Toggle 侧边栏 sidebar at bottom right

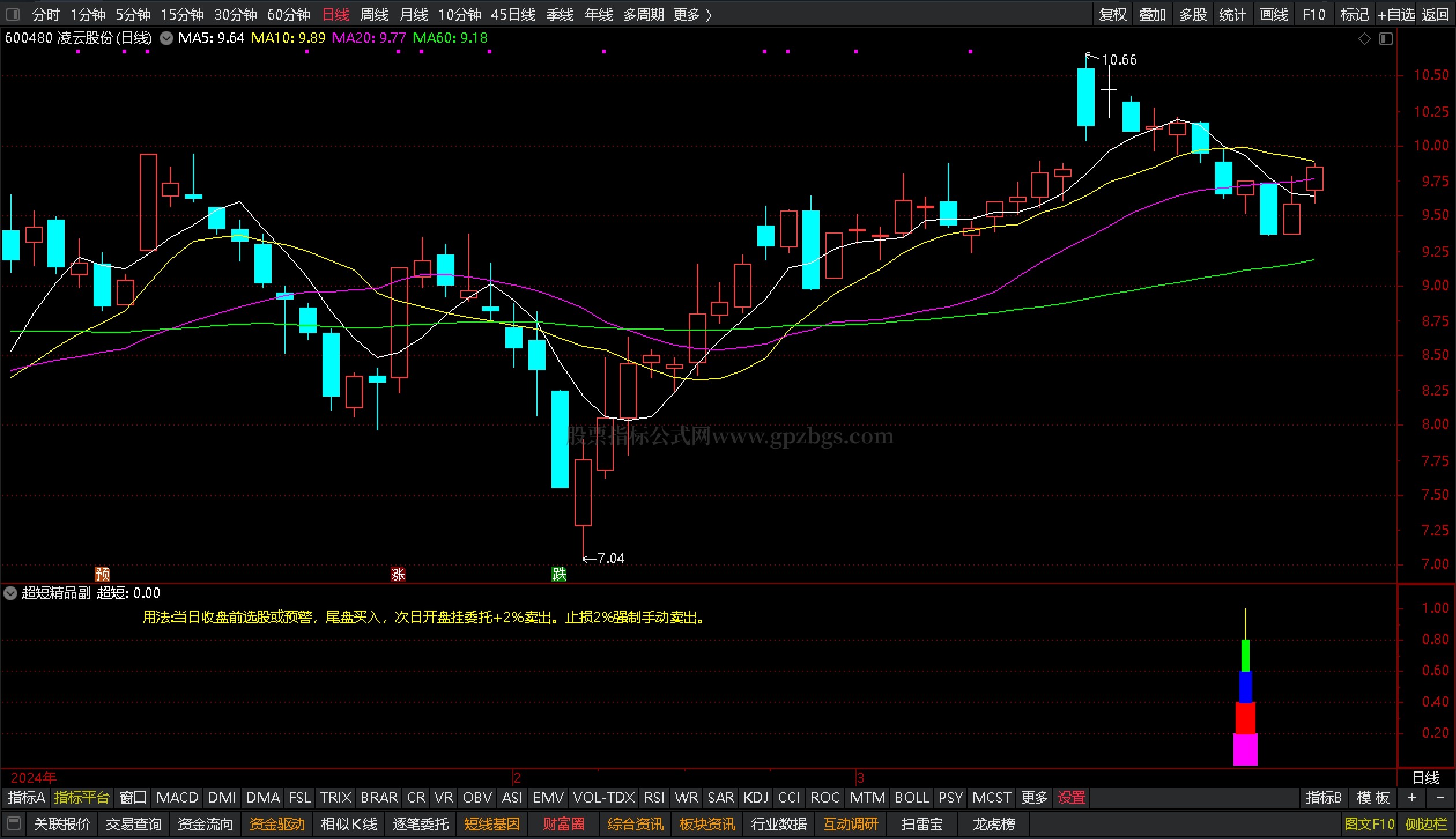[x=1426, y=824]
